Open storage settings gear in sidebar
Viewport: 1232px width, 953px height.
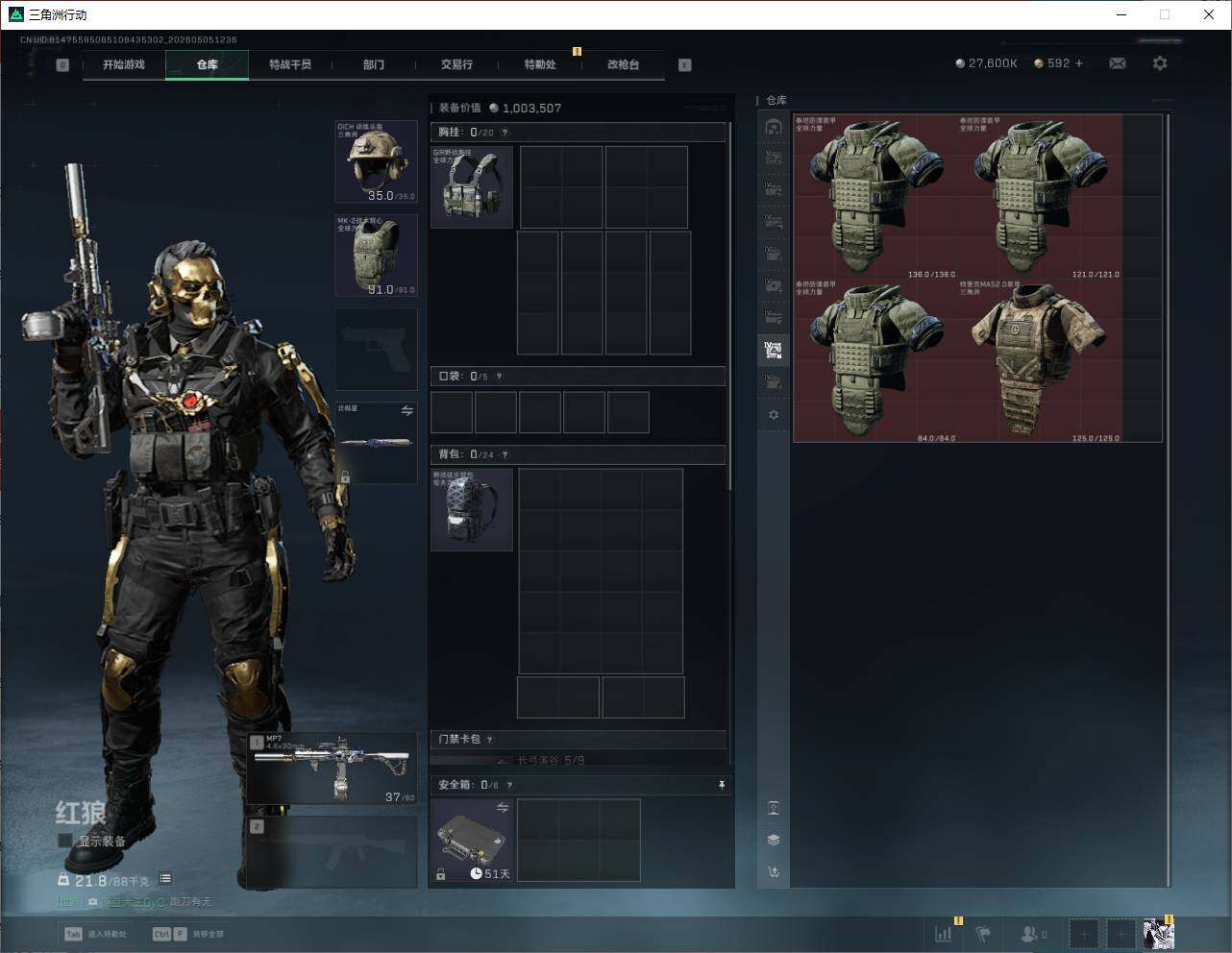[x=774, y=415]
